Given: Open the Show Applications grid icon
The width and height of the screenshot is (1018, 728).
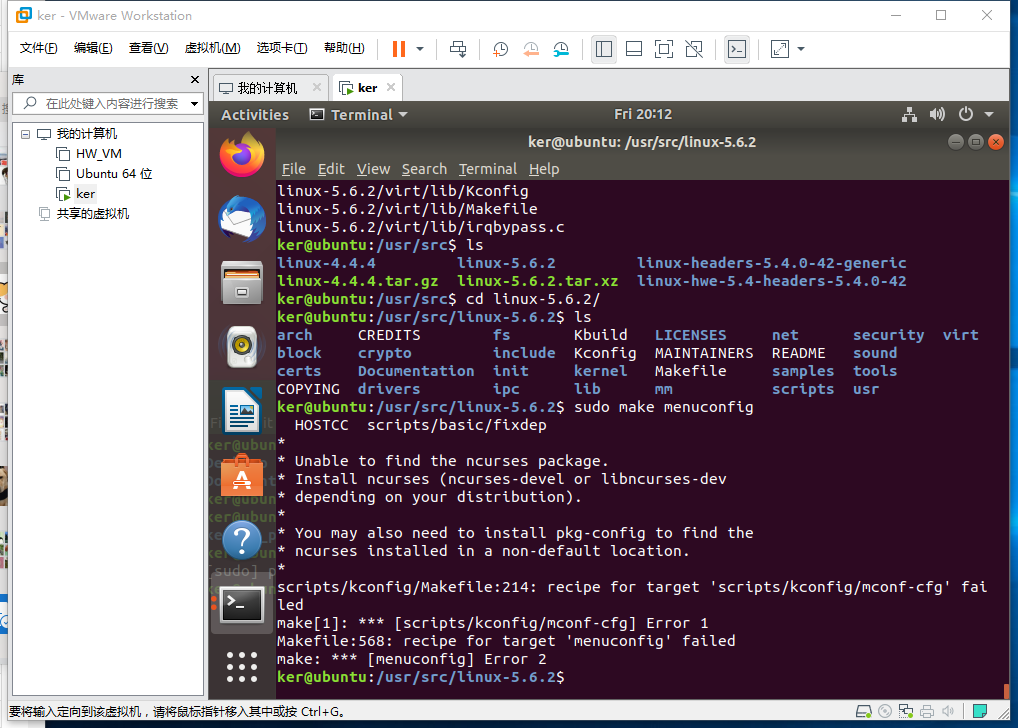Looking at the screenshot, I should tap(241, 667).
